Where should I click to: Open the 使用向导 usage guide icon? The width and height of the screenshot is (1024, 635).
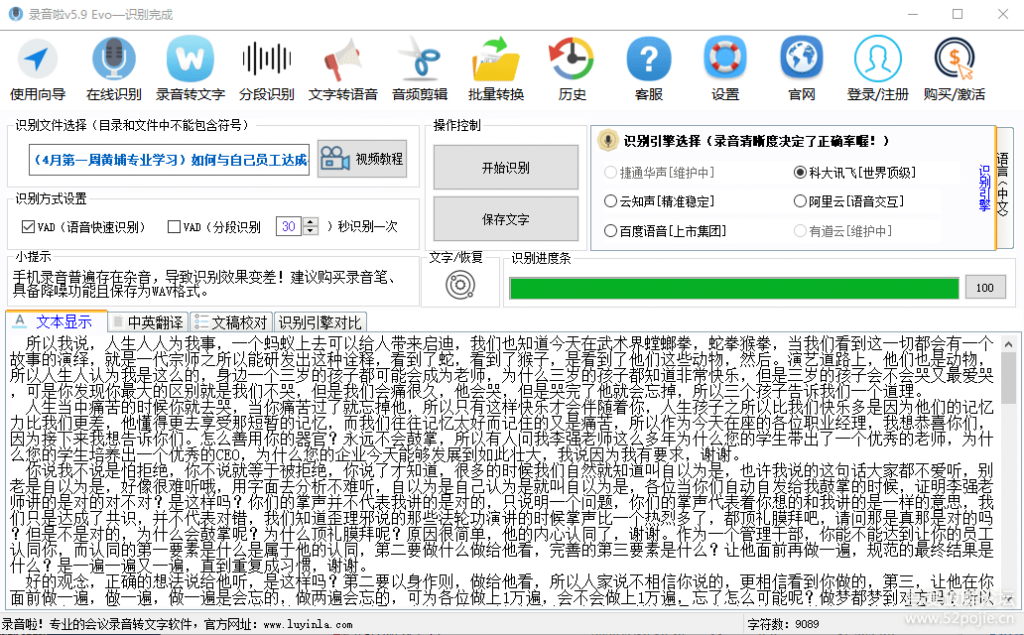click(x=37, y=60)
